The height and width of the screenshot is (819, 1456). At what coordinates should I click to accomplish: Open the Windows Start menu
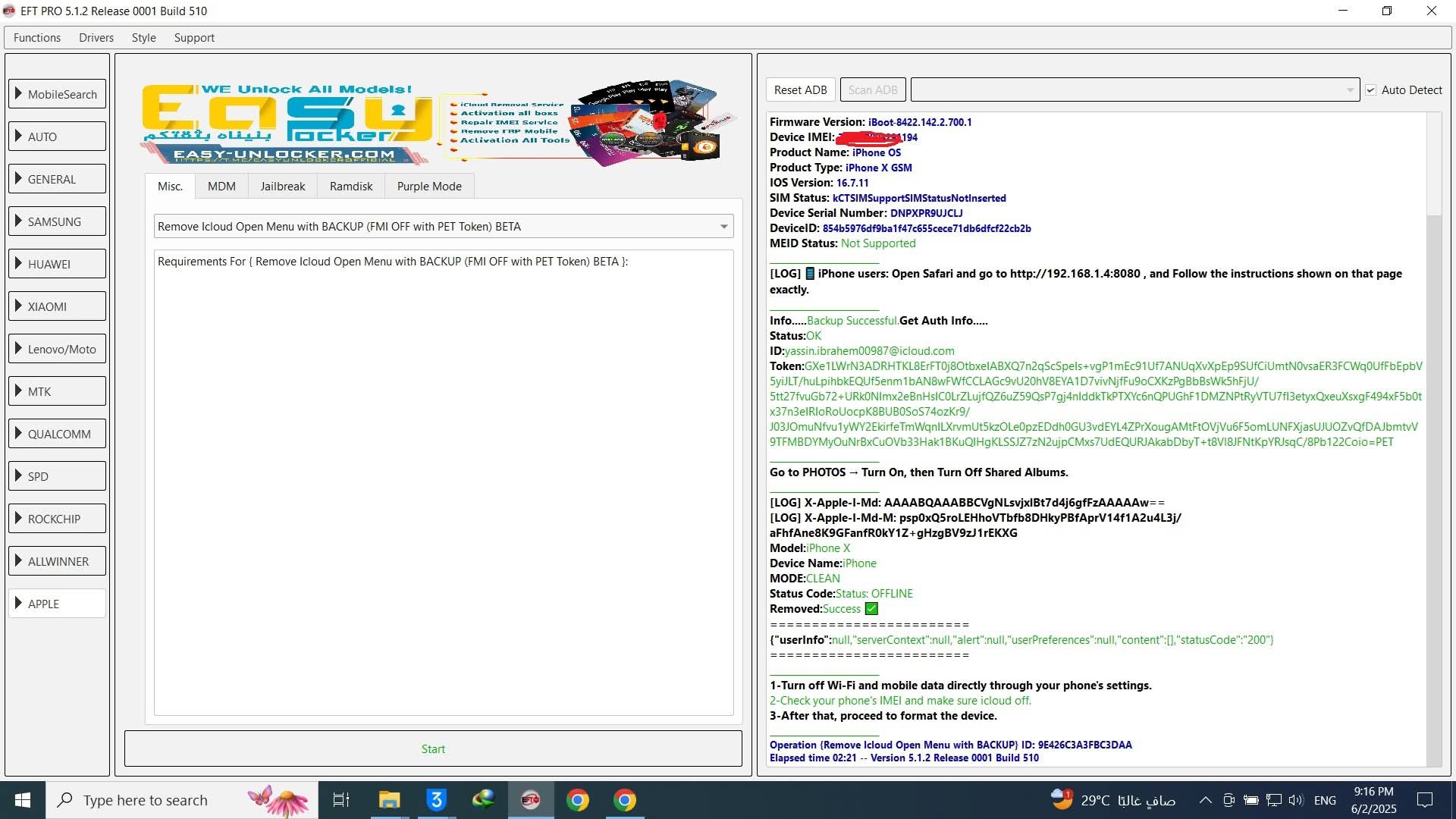22,800
